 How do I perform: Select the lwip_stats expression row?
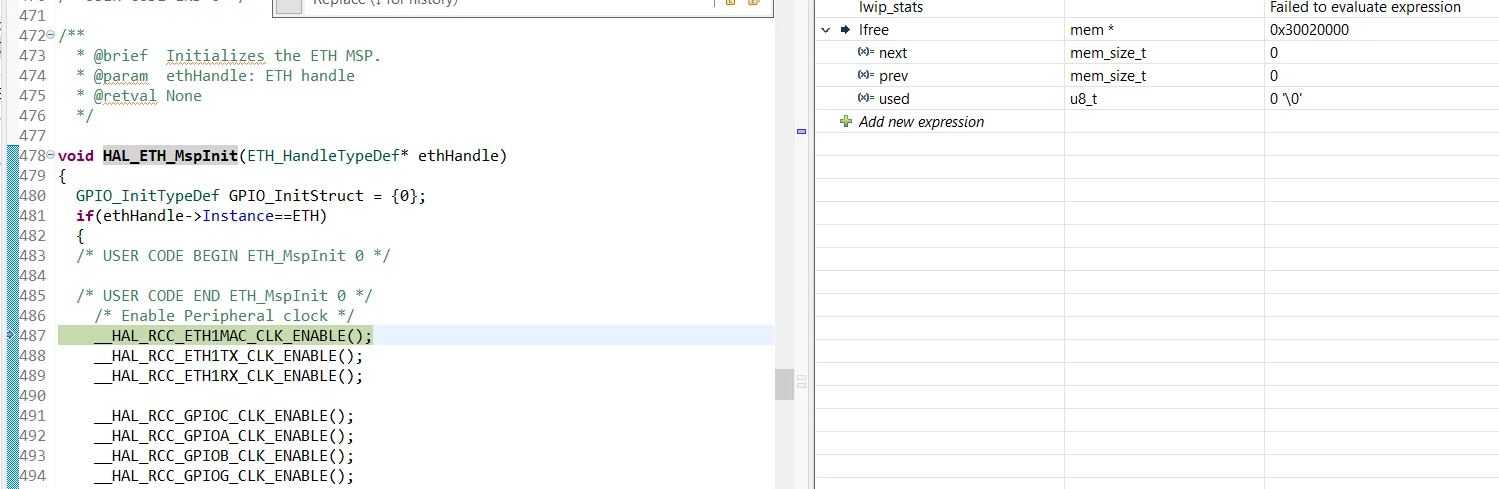[1157, 8]
